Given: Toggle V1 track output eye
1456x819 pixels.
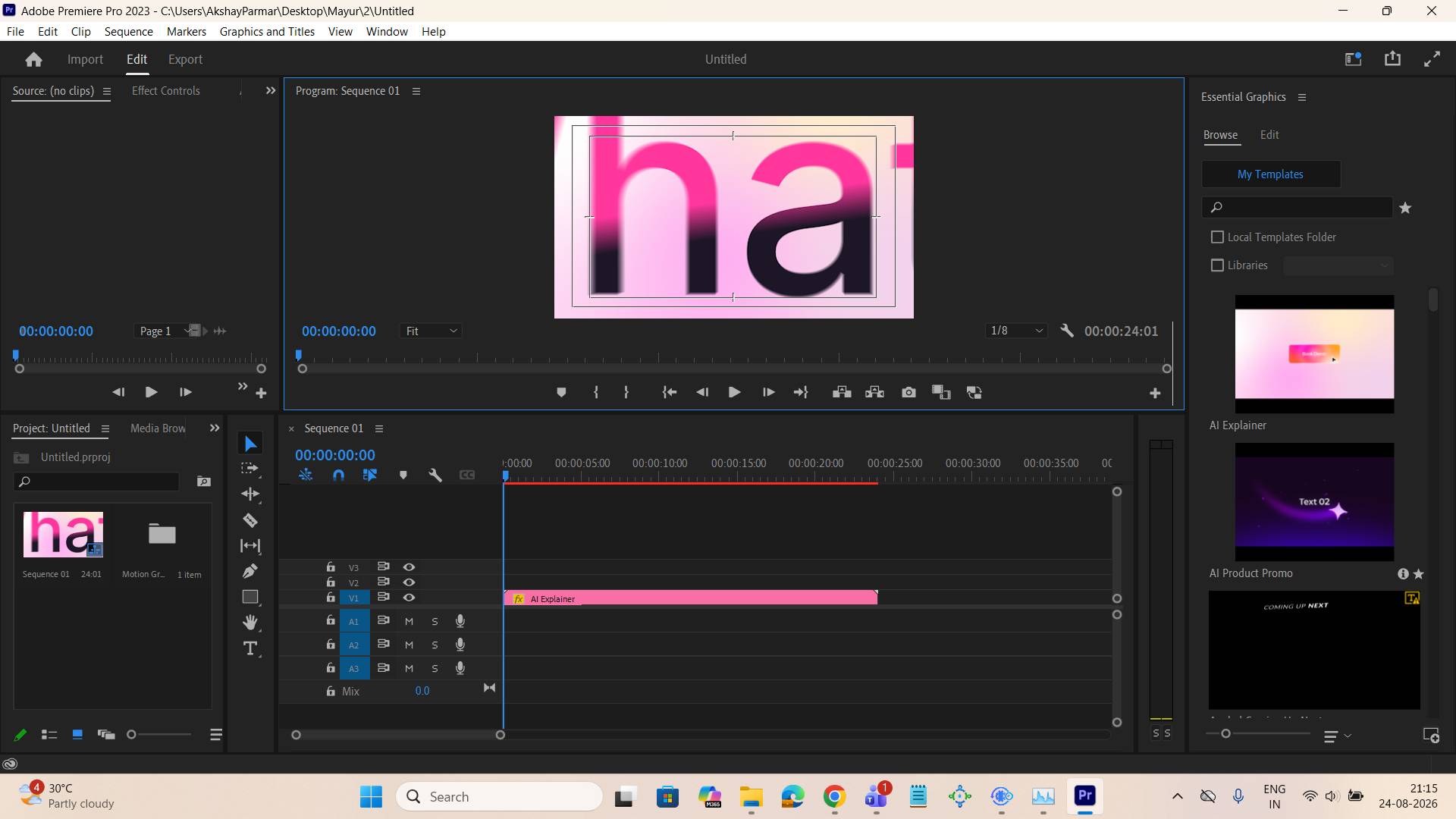Looking at the screenshot, I should (x=409, y=598).
